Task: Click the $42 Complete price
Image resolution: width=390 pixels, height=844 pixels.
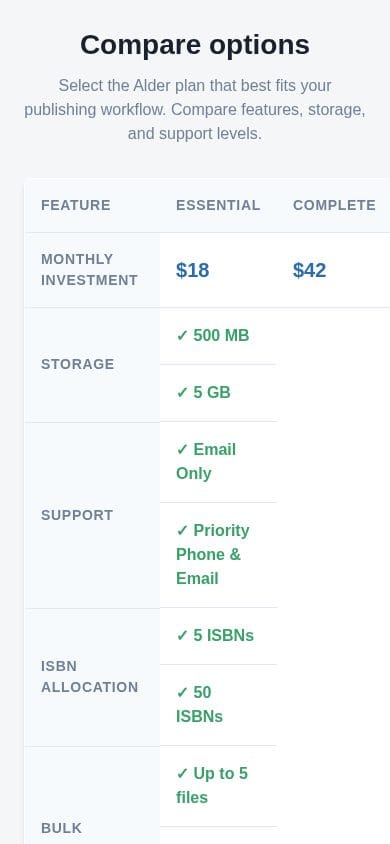Action: (309, 270)
